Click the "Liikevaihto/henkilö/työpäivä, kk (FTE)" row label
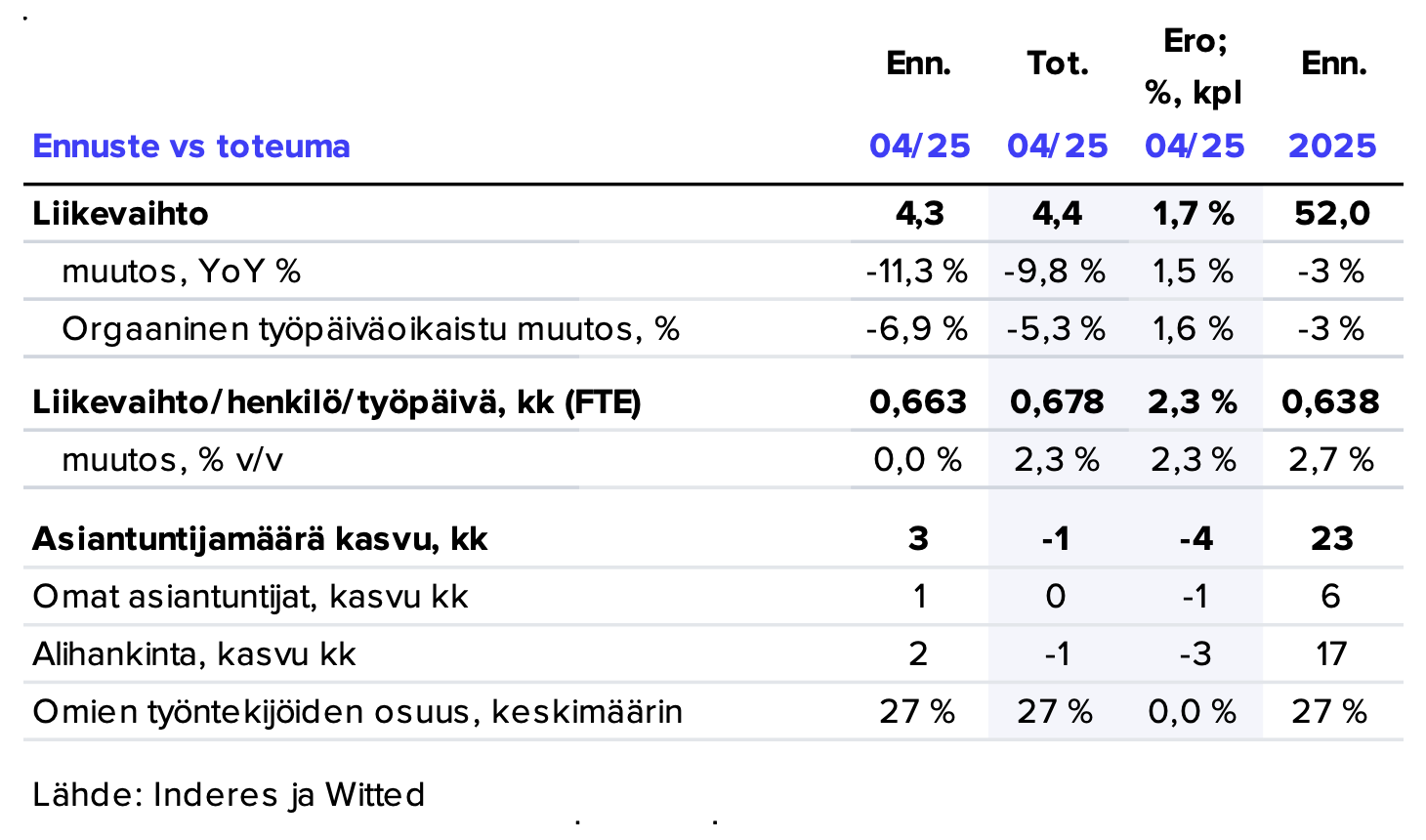Viewport: 1426px width, 840px height. 336,401
